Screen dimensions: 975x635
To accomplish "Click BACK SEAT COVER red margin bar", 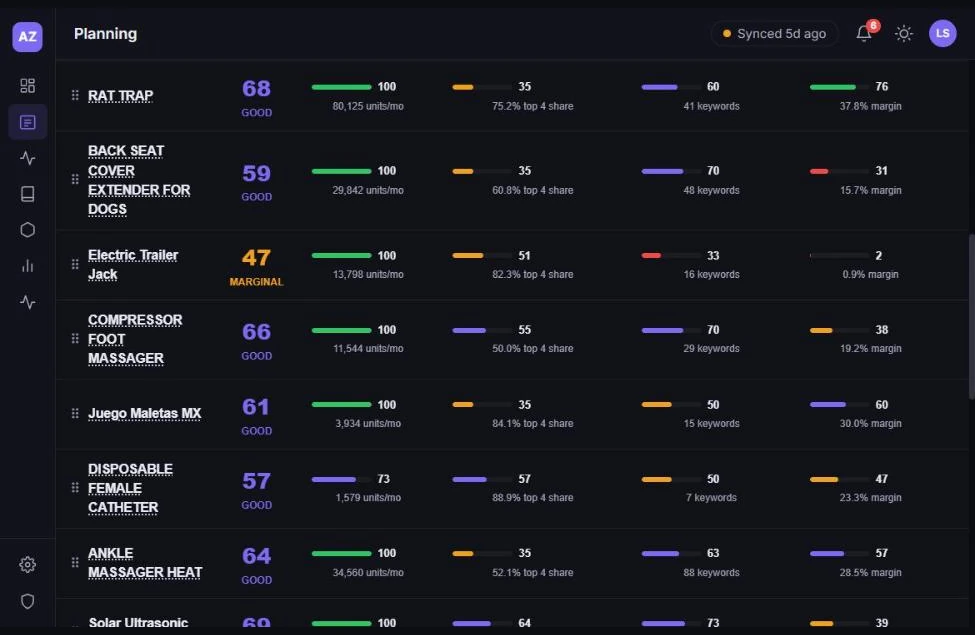I will (x=819, y=171).
